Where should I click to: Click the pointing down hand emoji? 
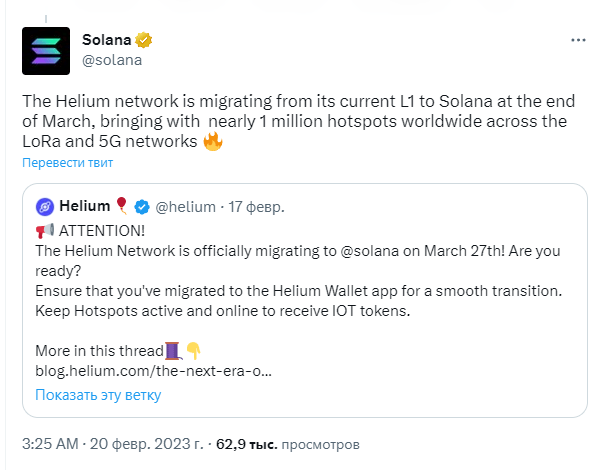[193, 351]
